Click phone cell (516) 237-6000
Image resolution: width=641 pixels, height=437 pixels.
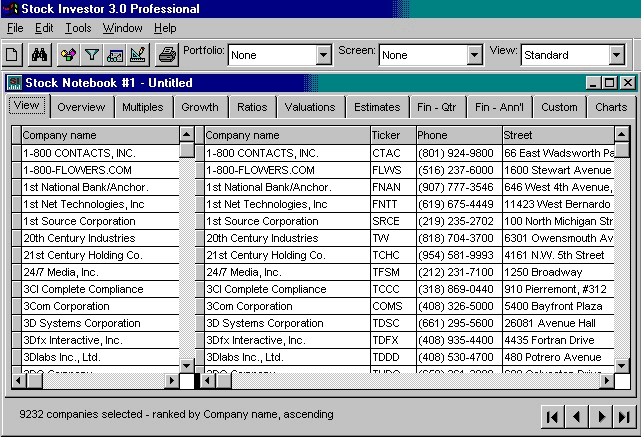(x=459, y=170)
